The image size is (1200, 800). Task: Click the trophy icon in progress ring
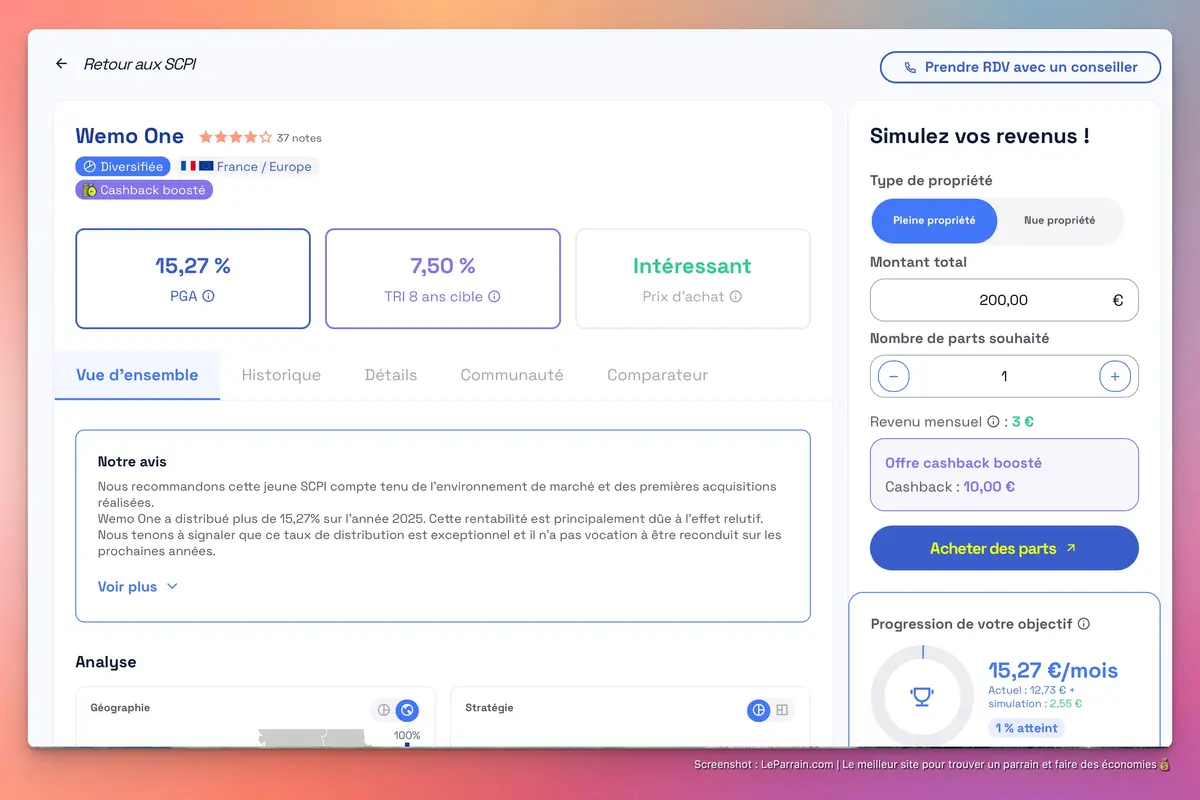922,697
